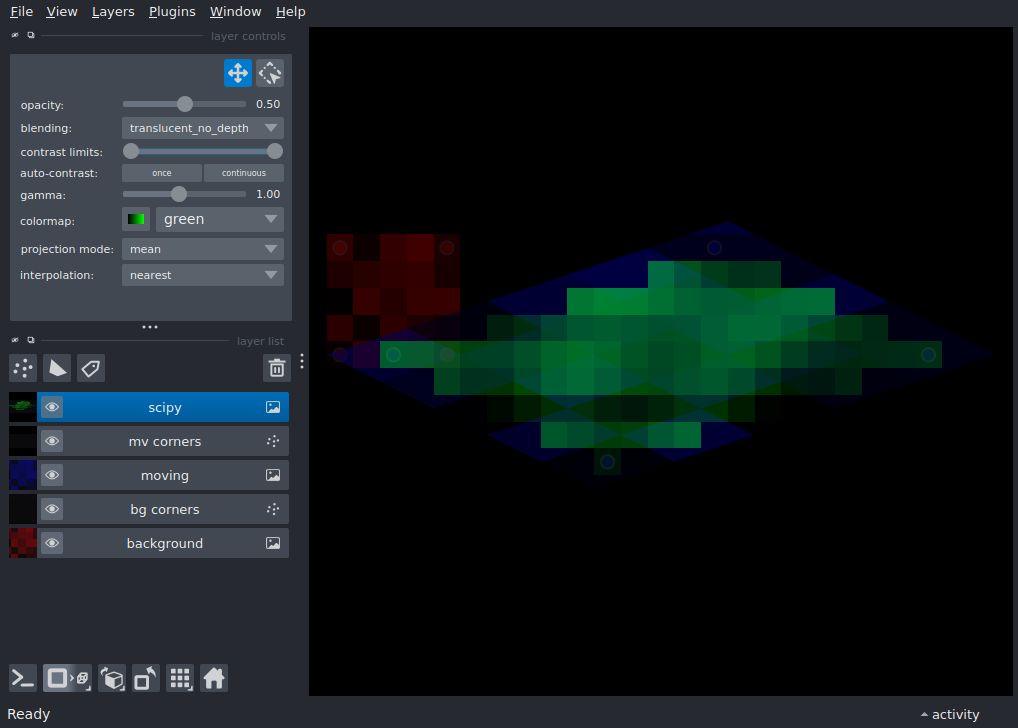
Task: Enable grid view mode
Action: (x=180, y=678)
